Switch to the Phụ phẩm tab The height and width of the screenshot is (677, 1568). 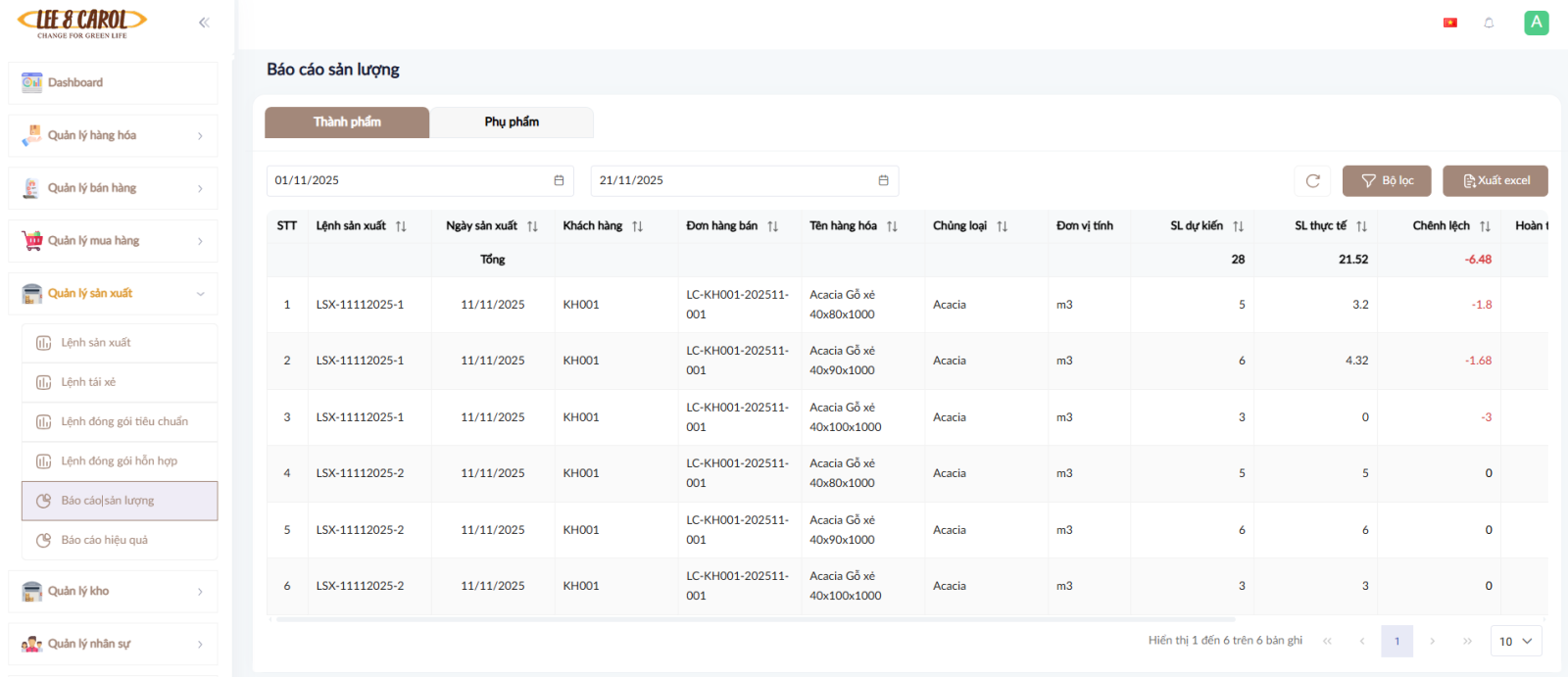(512, 122)
